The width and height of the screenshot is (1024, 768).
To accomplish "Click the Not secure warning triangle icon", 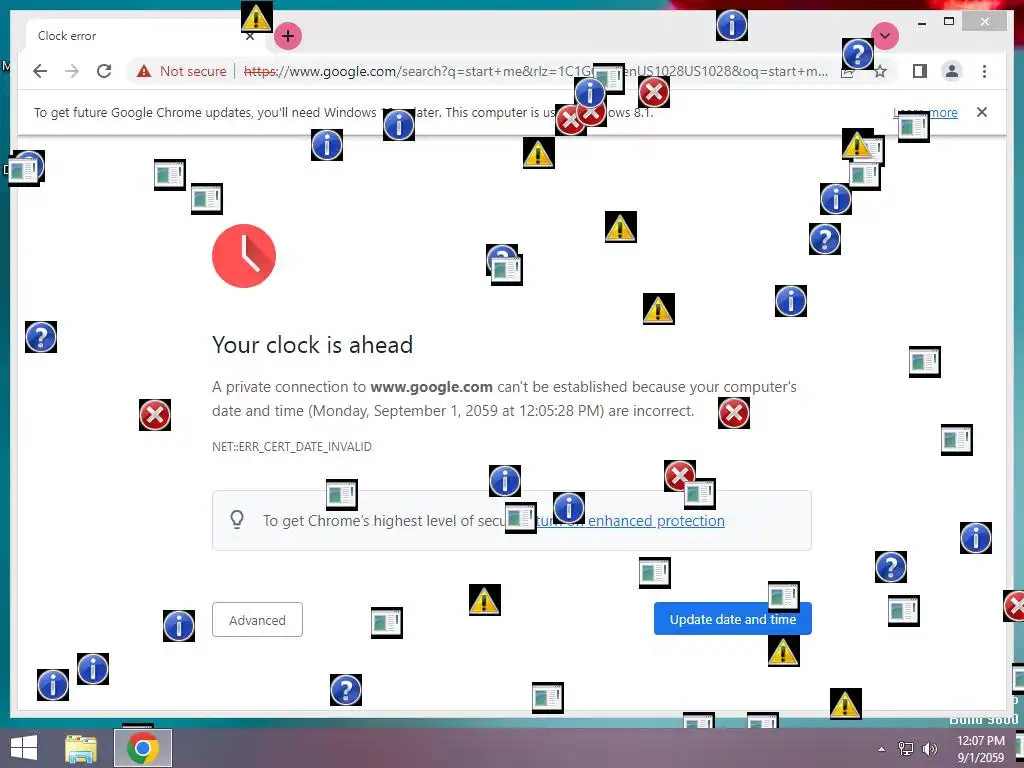I will [x=144, y=71].
